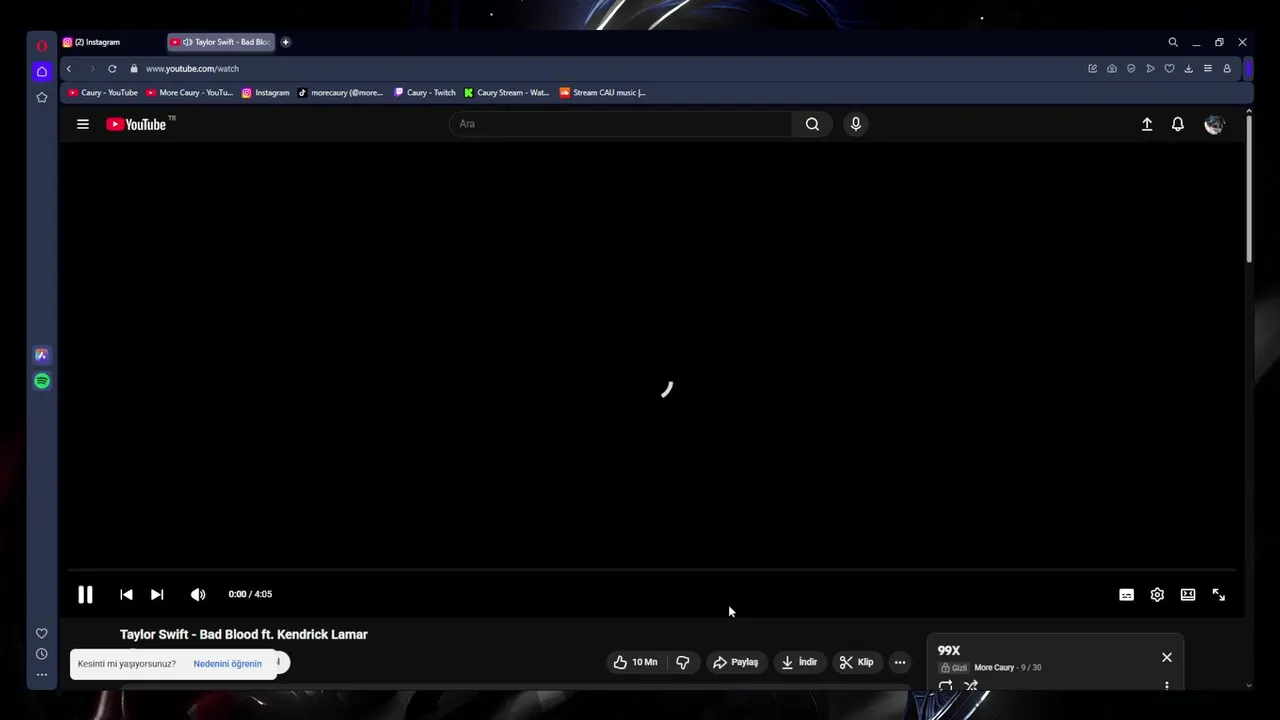The height and width of the screenshot is (720, 1280).
Task: Open More Caury - YouTube bookmark
Action: click(x=189, y=93)
